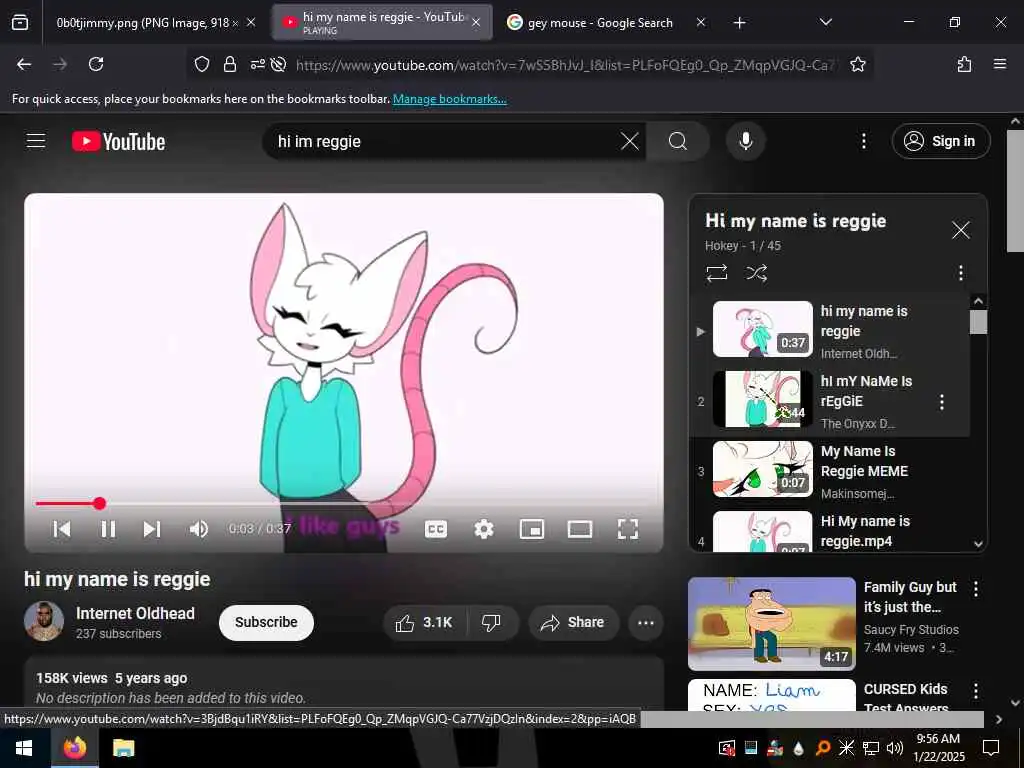1024x768 pixels.
Task: Open Internet Oldhead channel name link
Action: pyautogui.click(x=135, y=613)
